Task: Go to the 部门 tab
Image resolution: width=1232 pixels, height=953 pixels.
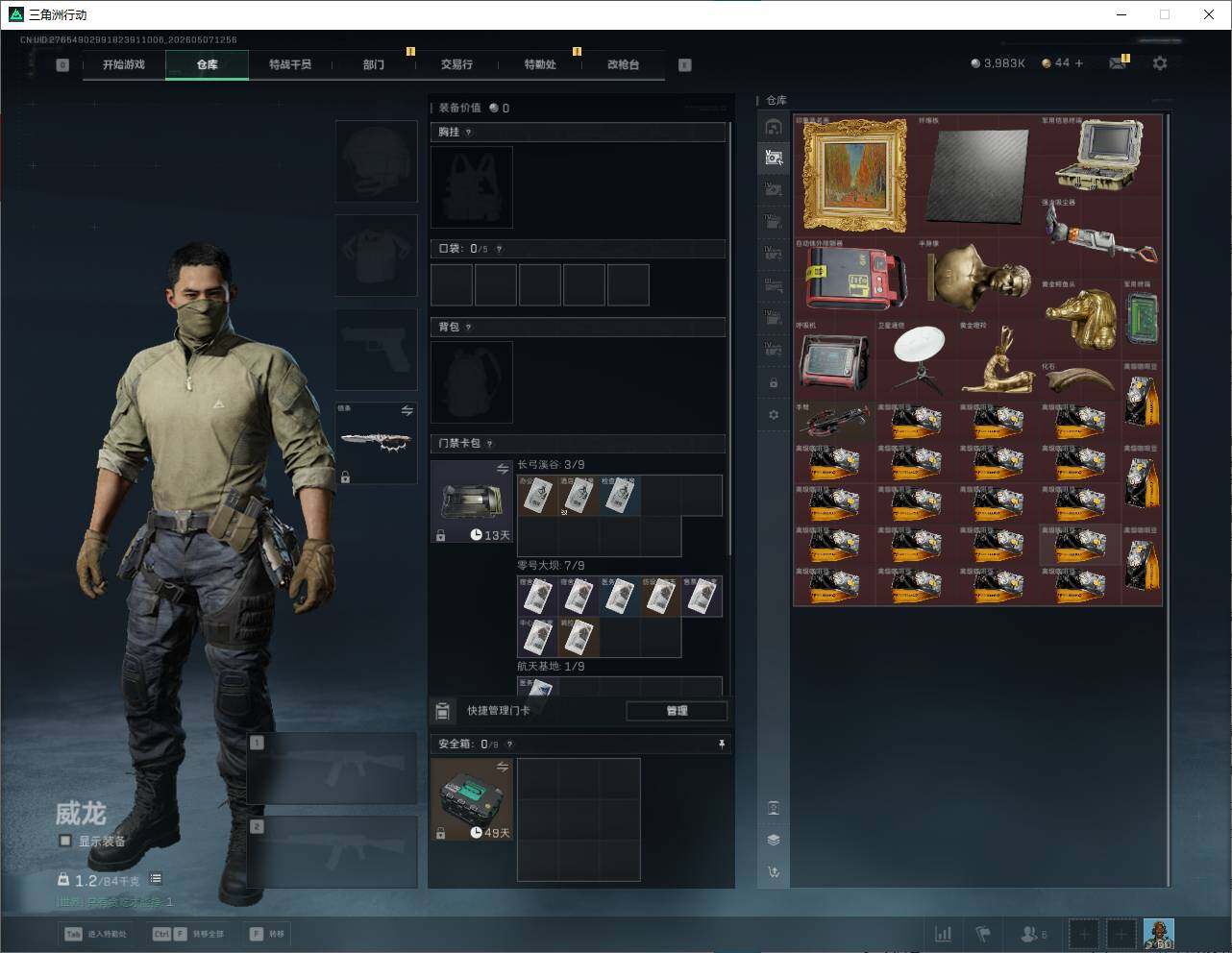Action: (374, 64)
